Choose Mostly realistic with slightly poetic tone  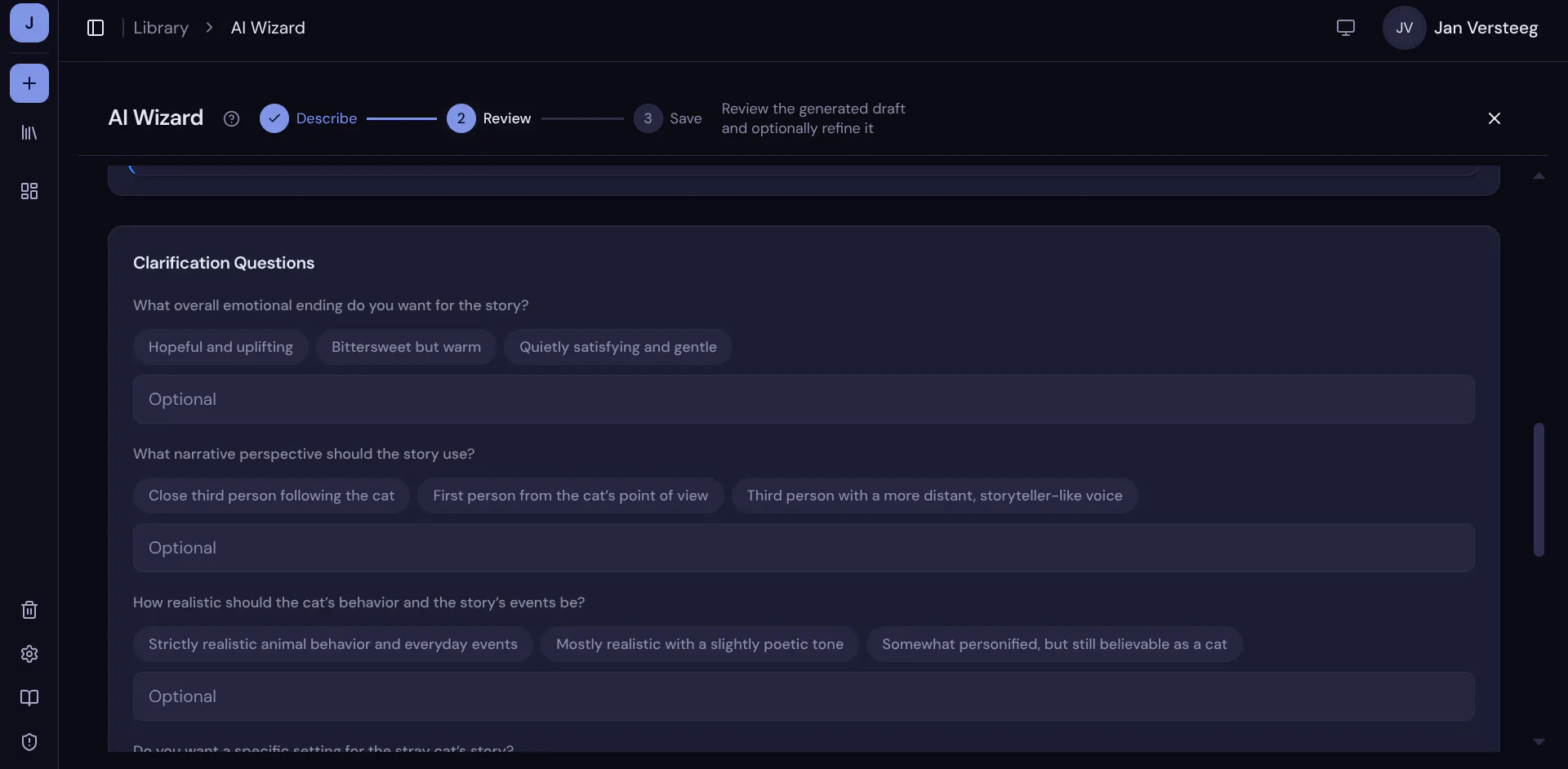point(700,644)
